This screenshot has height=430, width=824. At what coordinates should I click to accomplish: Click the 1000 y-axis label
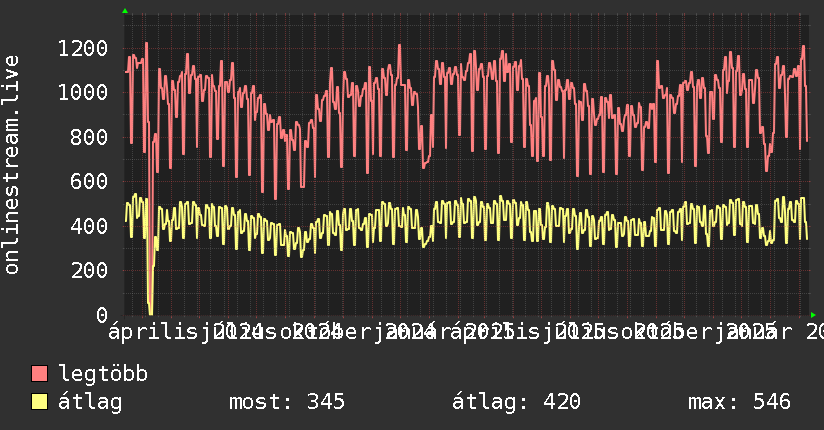coord(83,93)
